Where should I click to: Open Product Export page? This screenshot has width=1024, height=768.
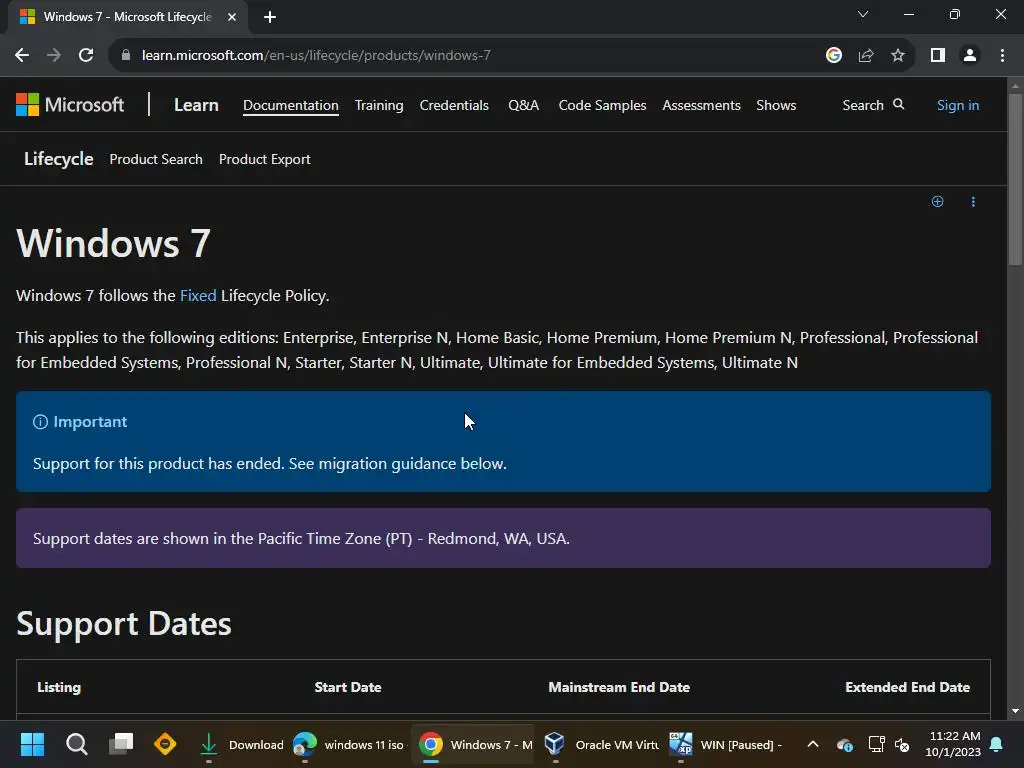264,159
